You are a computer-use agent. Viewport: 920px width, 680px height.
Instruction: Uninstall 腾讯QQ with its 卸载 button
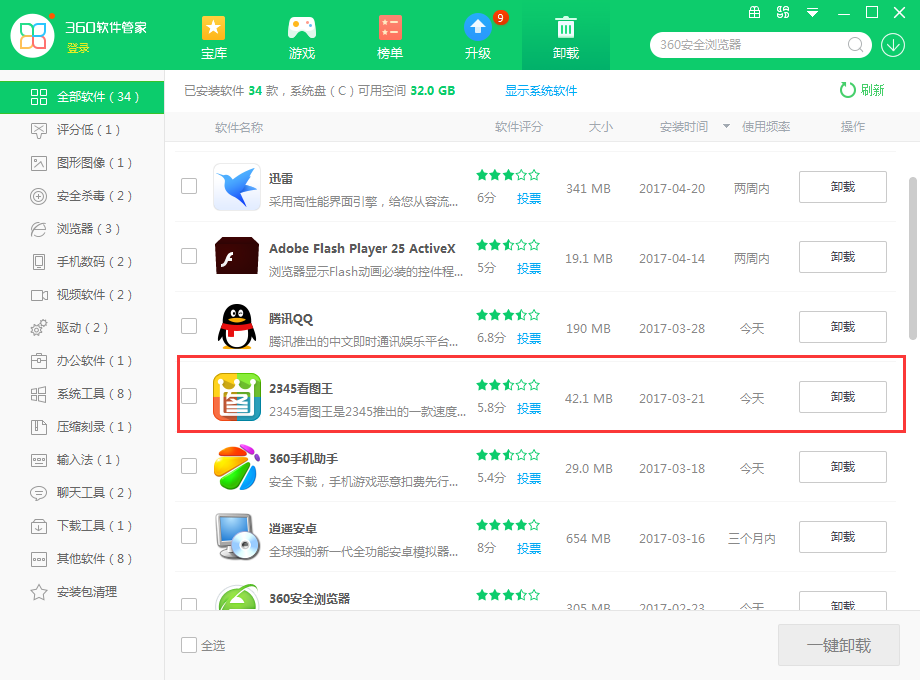(842, 327)
